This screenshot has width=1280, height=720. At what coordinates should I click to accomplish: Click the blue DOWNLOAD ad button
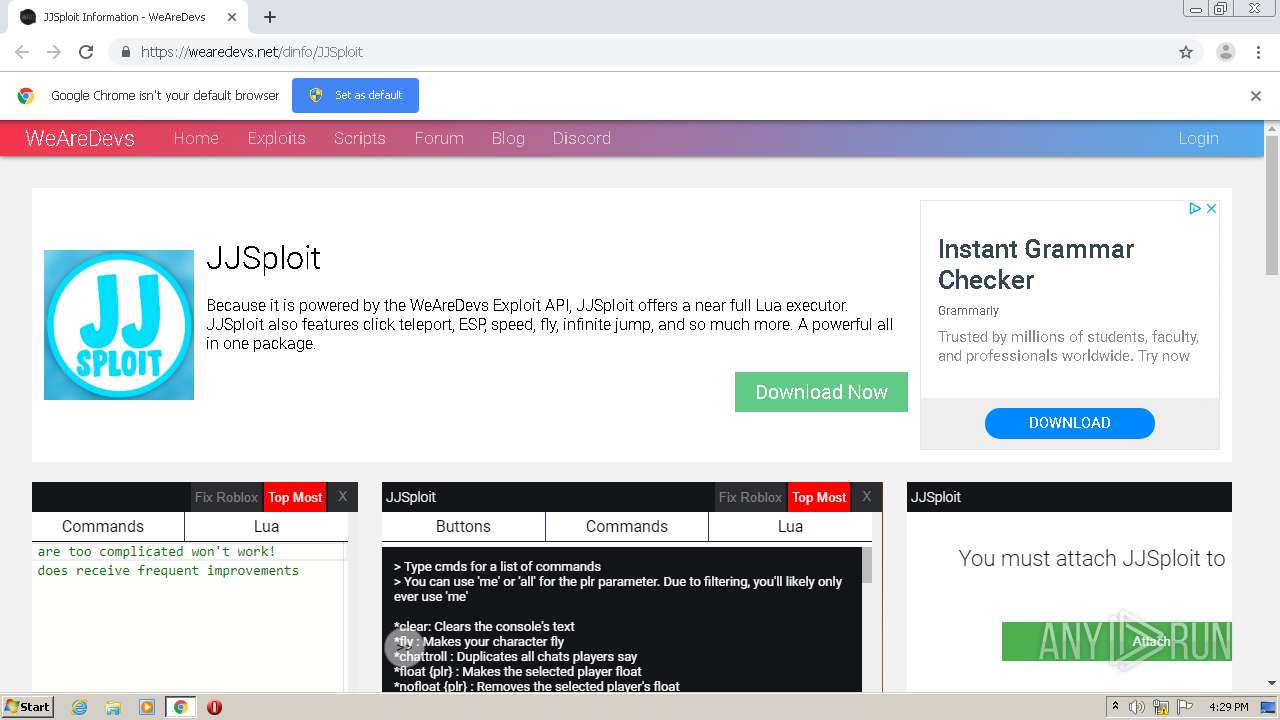click(1070, 423)
